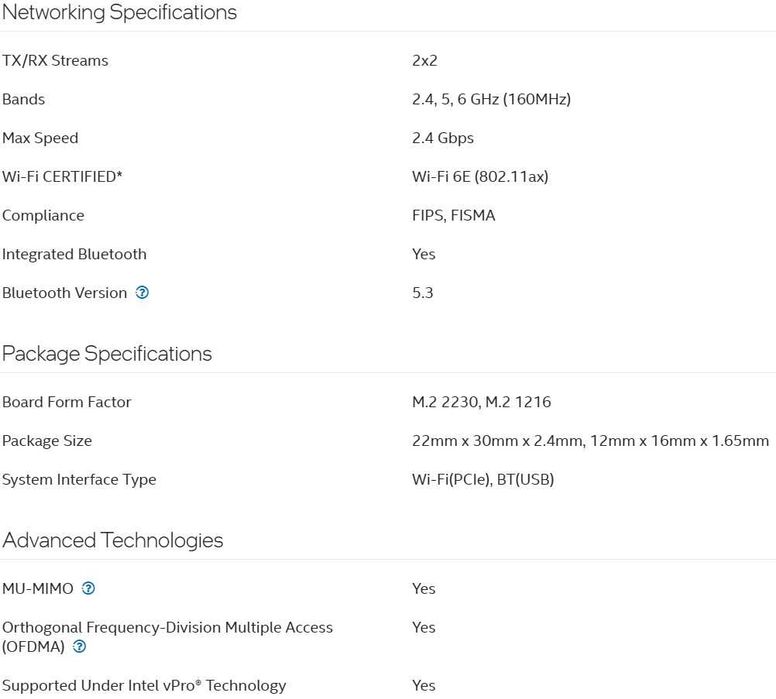Click the Wi-Fi CERTIFIED* label

(62, 177)
